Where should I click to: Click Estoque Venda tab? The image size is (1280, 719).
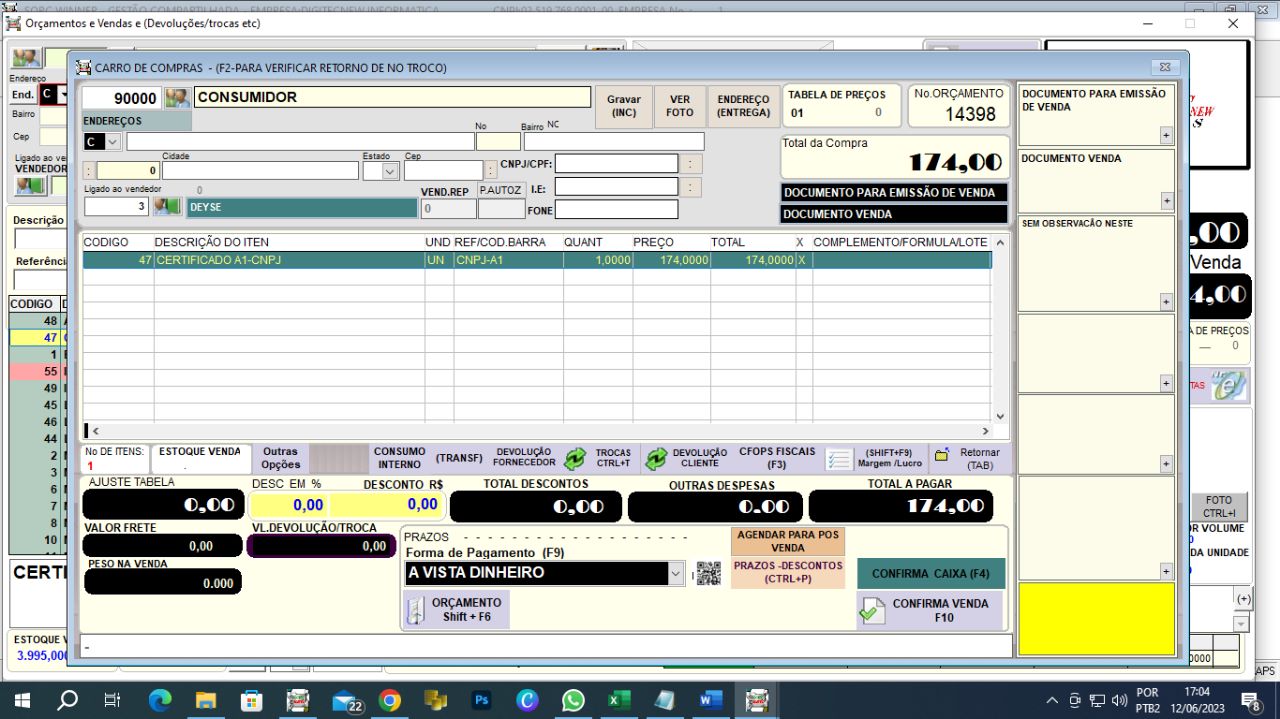[x=200, y=458]
